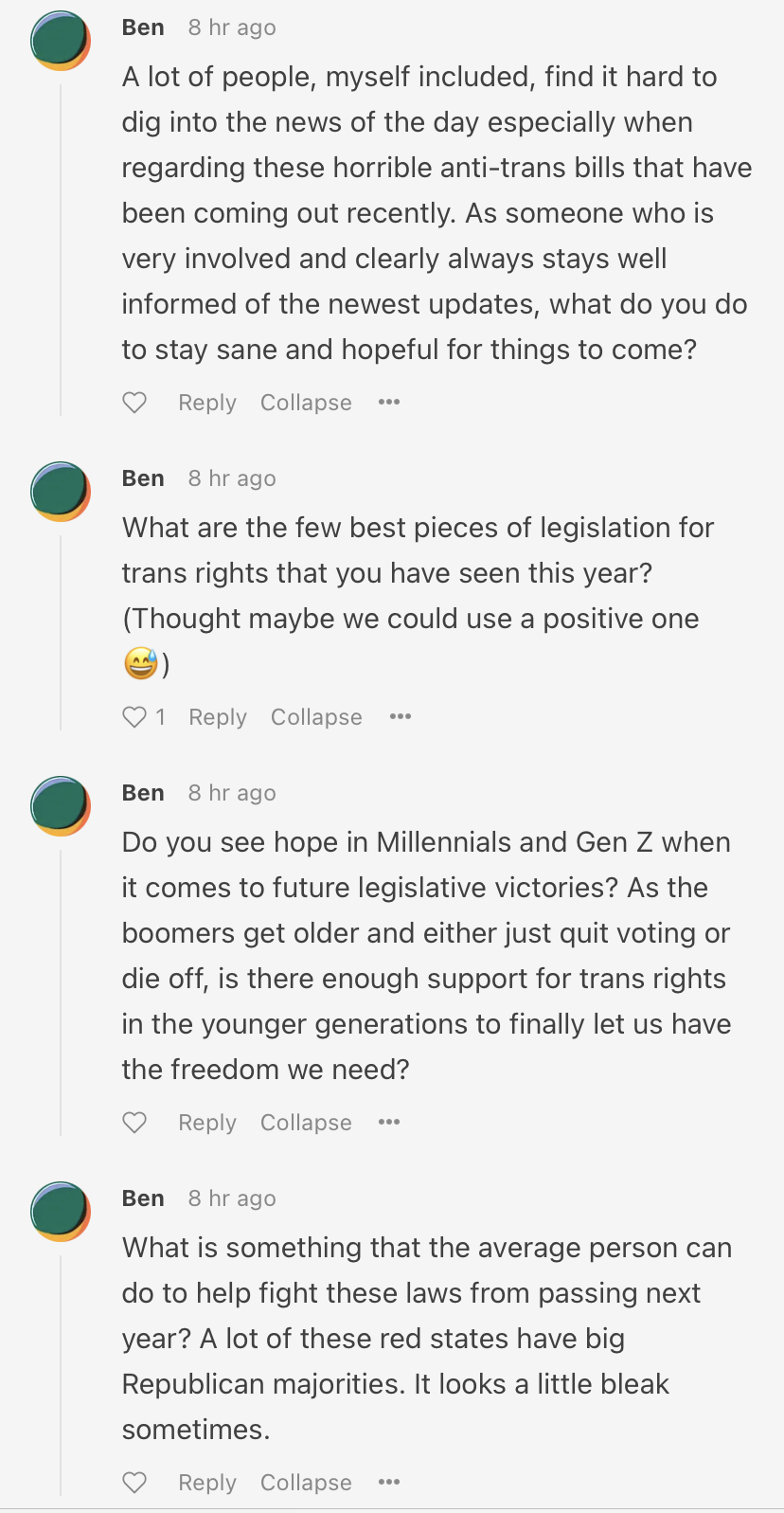The width and height of the screenshot is (784, 1513).
Task: Click Ben's avatar on the best legislation comment
Action: pos(61,492)
